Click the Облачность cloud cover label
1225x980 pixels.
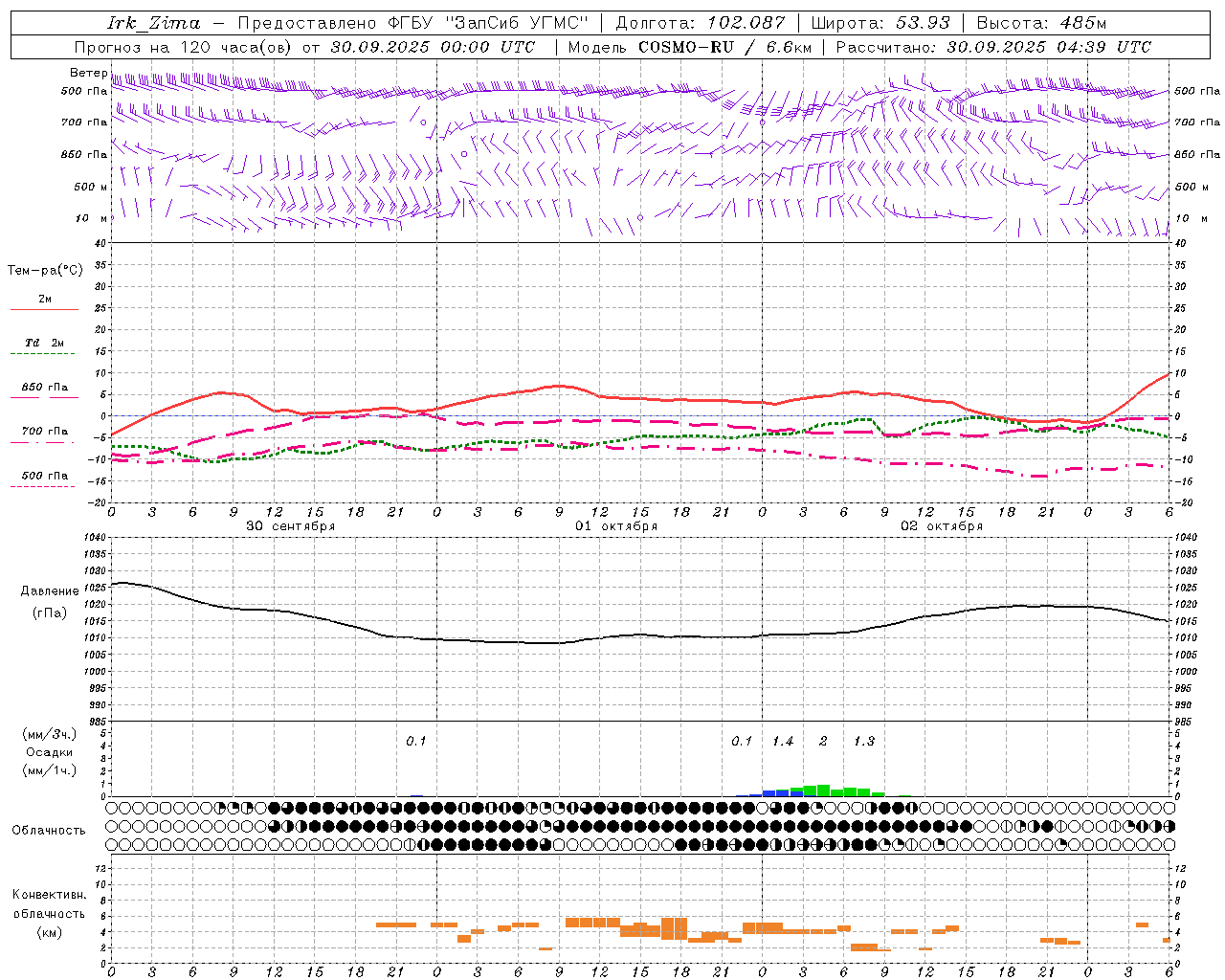49,831
